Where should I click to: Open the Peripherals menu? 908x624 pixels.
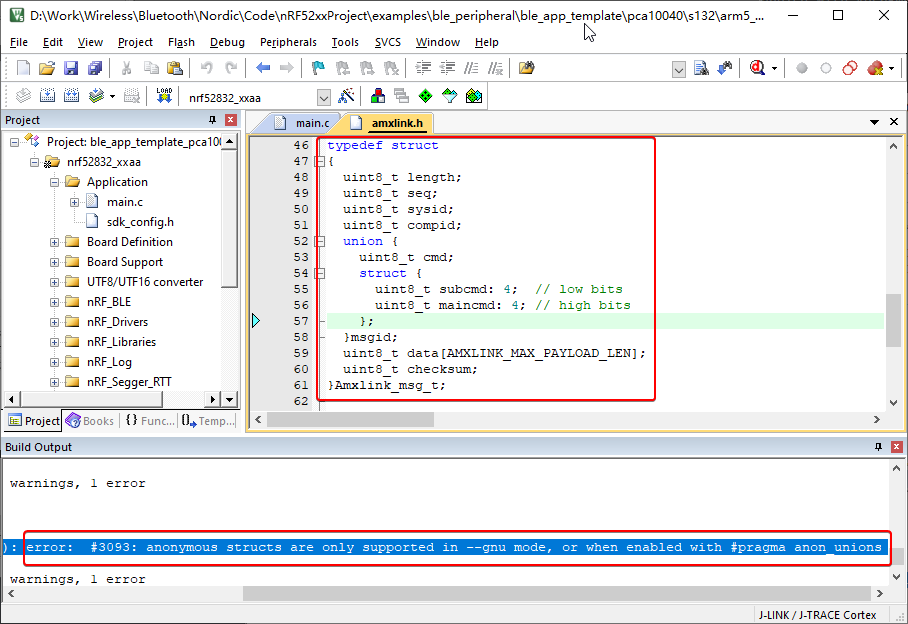pos(288,42)
